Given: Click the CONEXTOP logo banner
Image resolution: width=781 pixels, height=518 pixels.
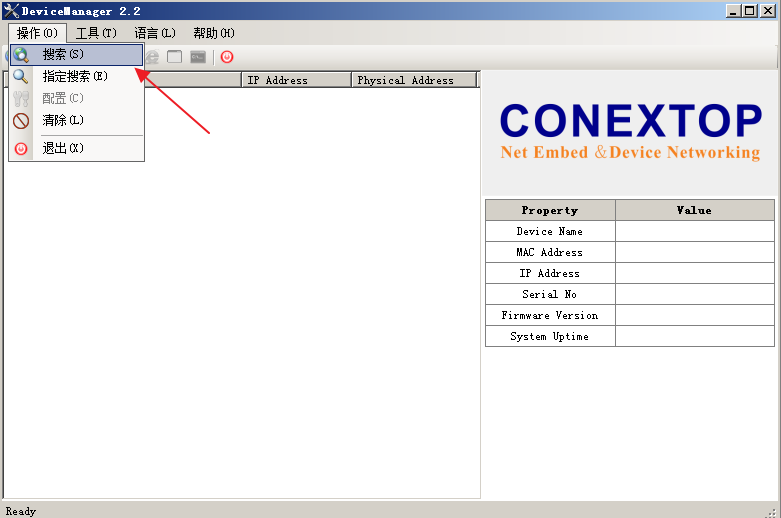Looking at the screenshot, I should click(x=630, y=132).
